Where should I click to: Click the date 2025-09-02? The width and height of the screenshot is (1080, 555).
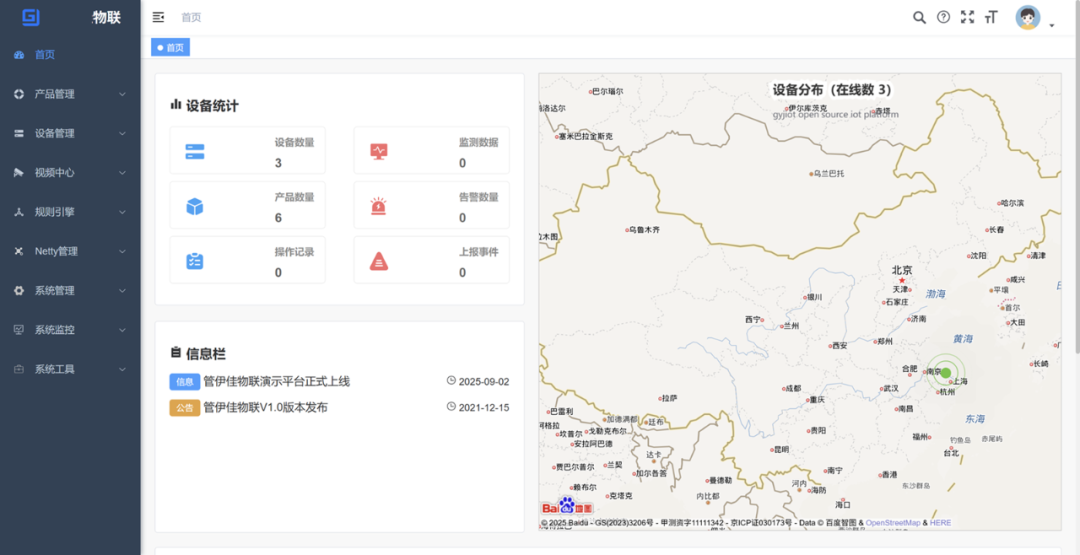click(x=484, y=381)
